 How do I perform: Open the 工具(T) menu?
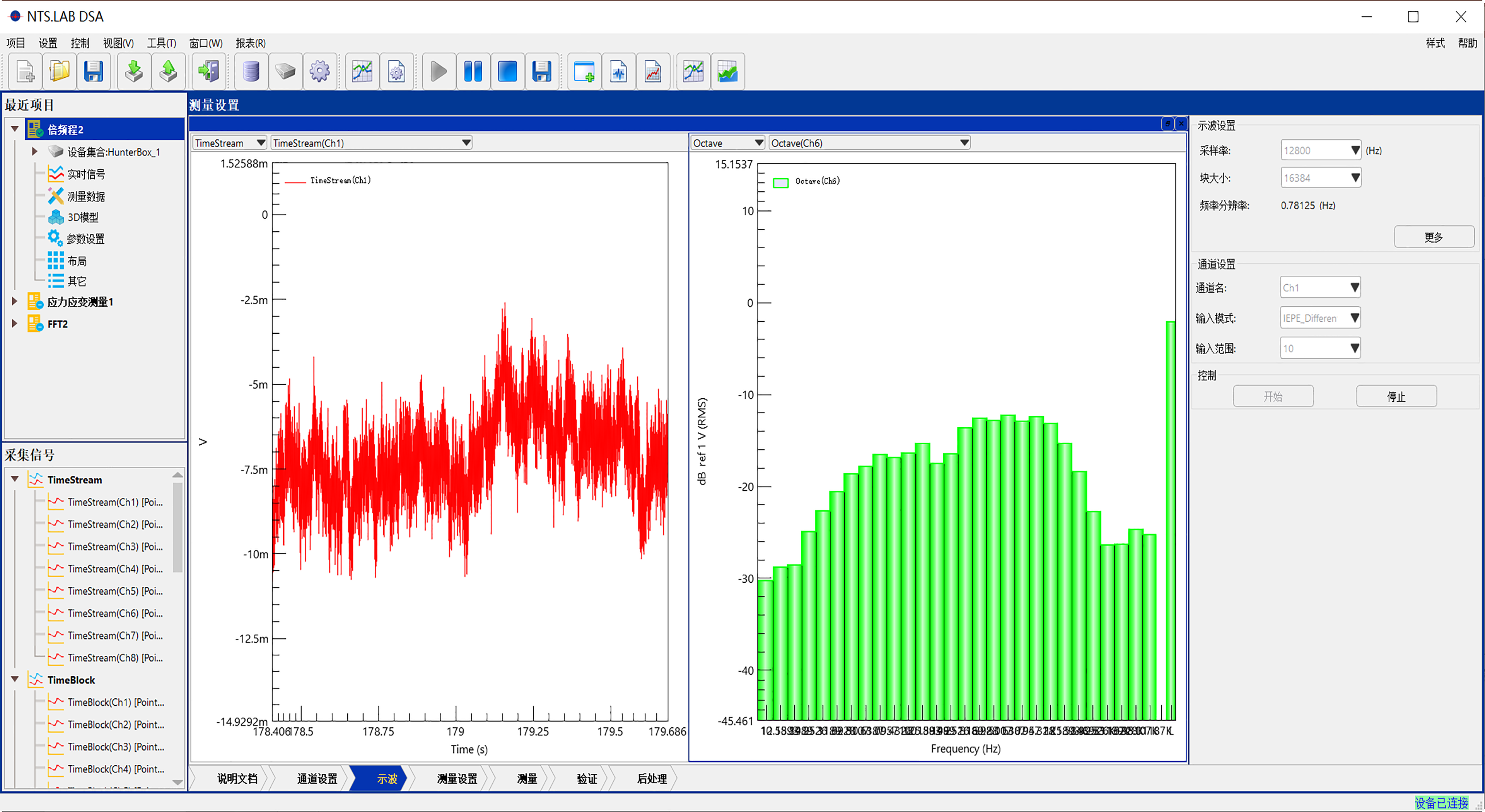click(x=161, y=43)
